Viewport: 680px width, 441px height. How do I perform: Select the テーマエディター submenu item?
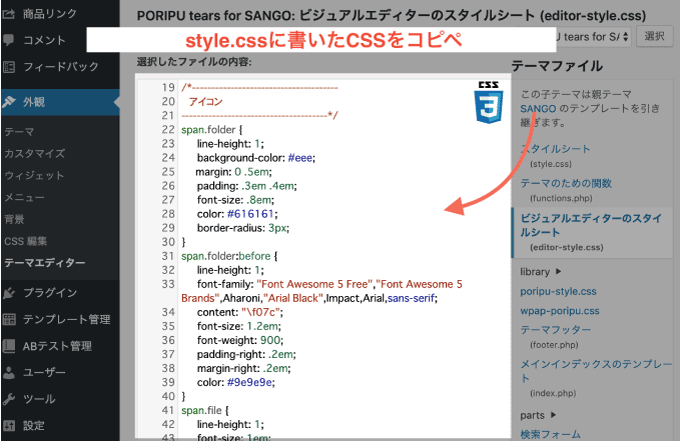click(x=45, y=263)
